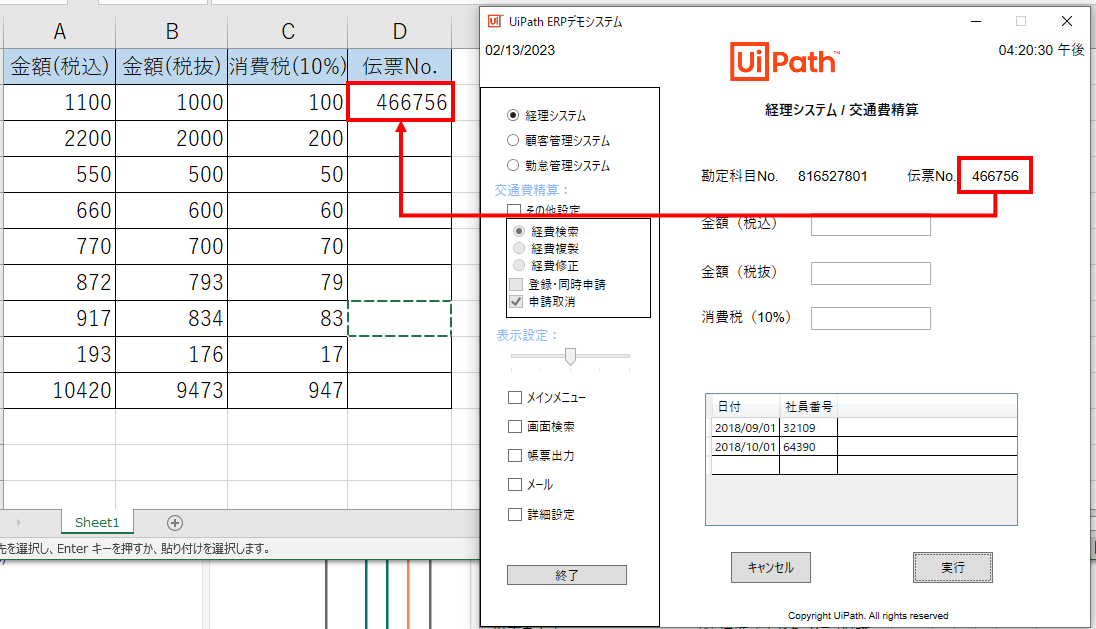This screenshot has height=629, width=1096.
Task: Select column A header in Excel
Action: pos(59,31)
